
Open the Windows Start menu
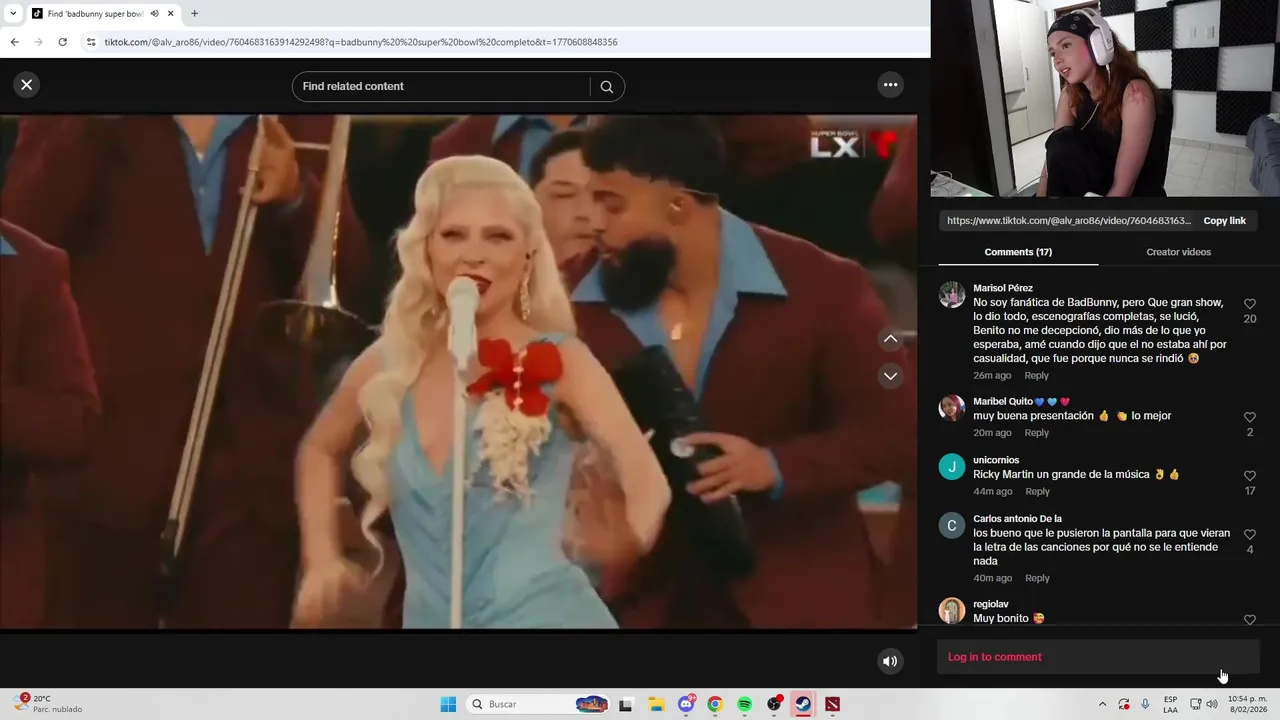coord(448,704)
